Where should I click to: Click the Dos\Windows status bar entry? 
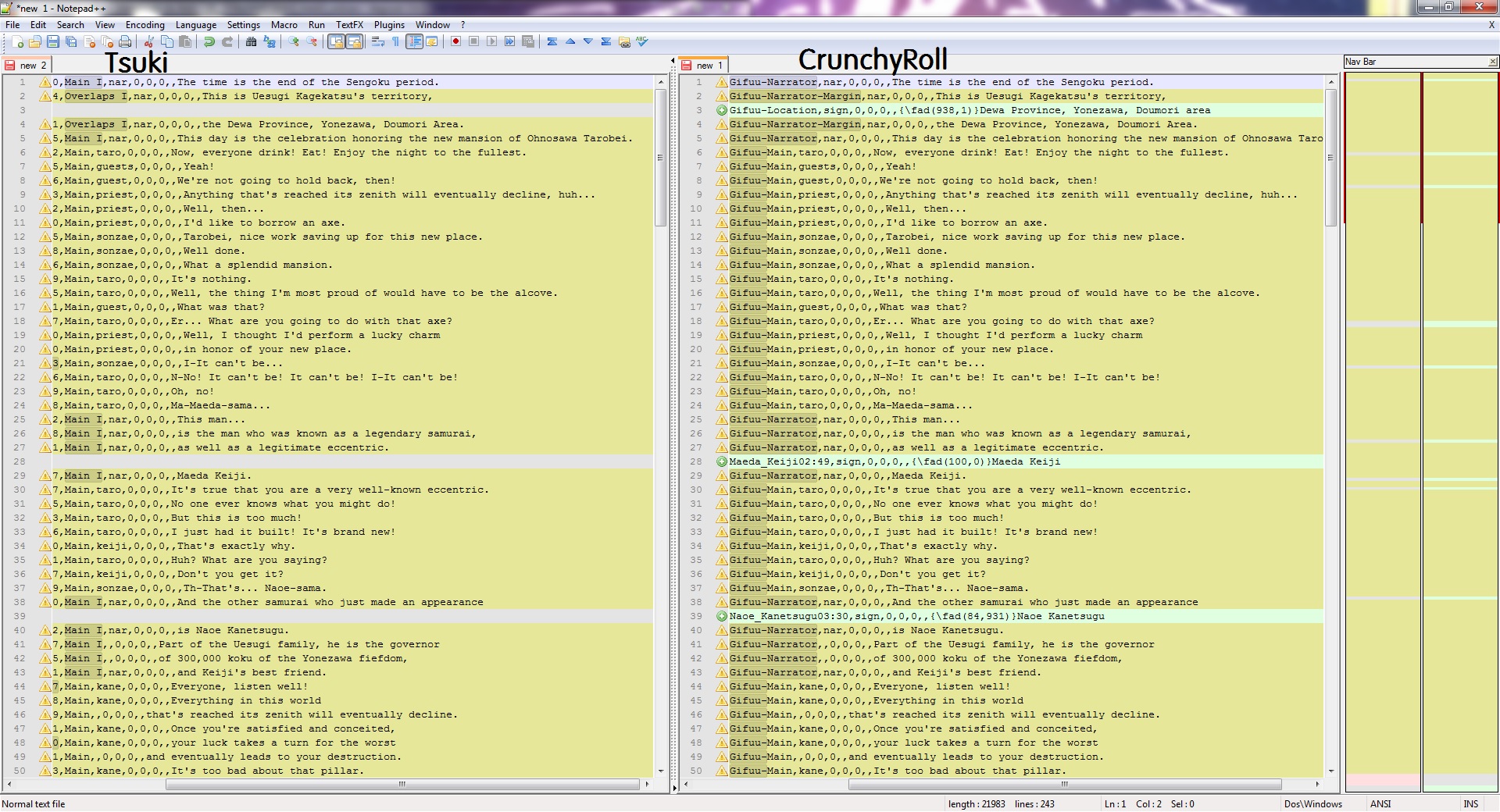click(1313, 804)
